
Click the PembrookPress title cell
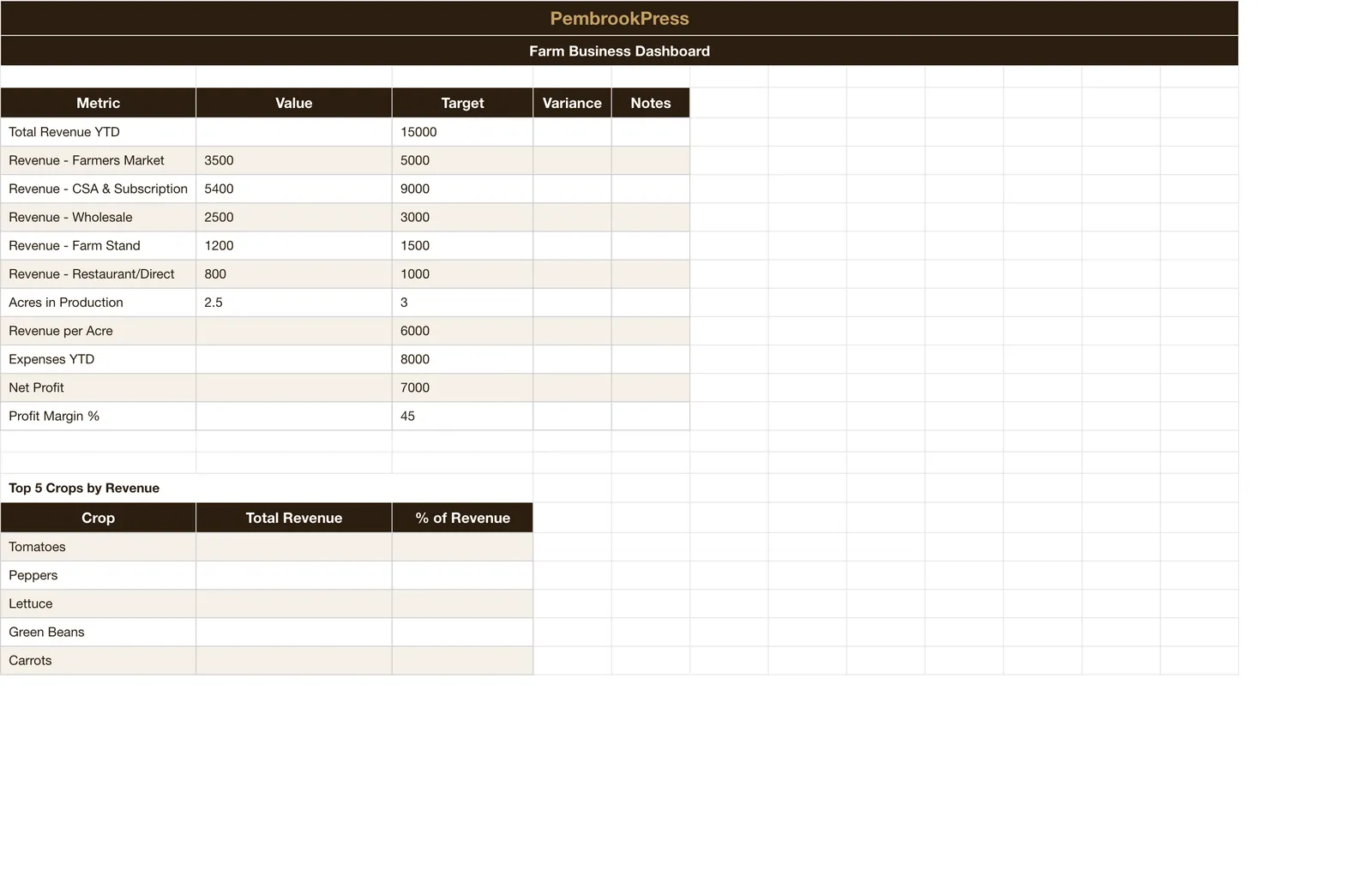[x=619, y=18]
